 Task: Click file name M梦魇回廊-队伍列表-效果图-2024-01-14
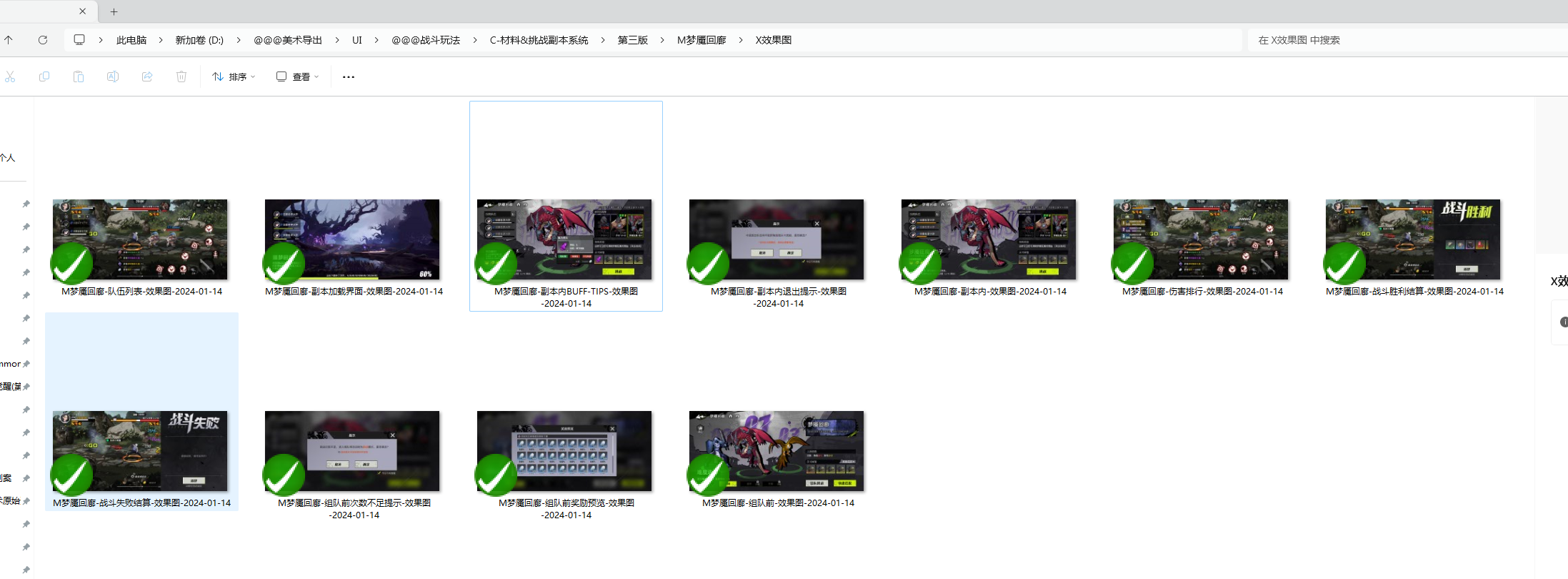click(141, 292)
